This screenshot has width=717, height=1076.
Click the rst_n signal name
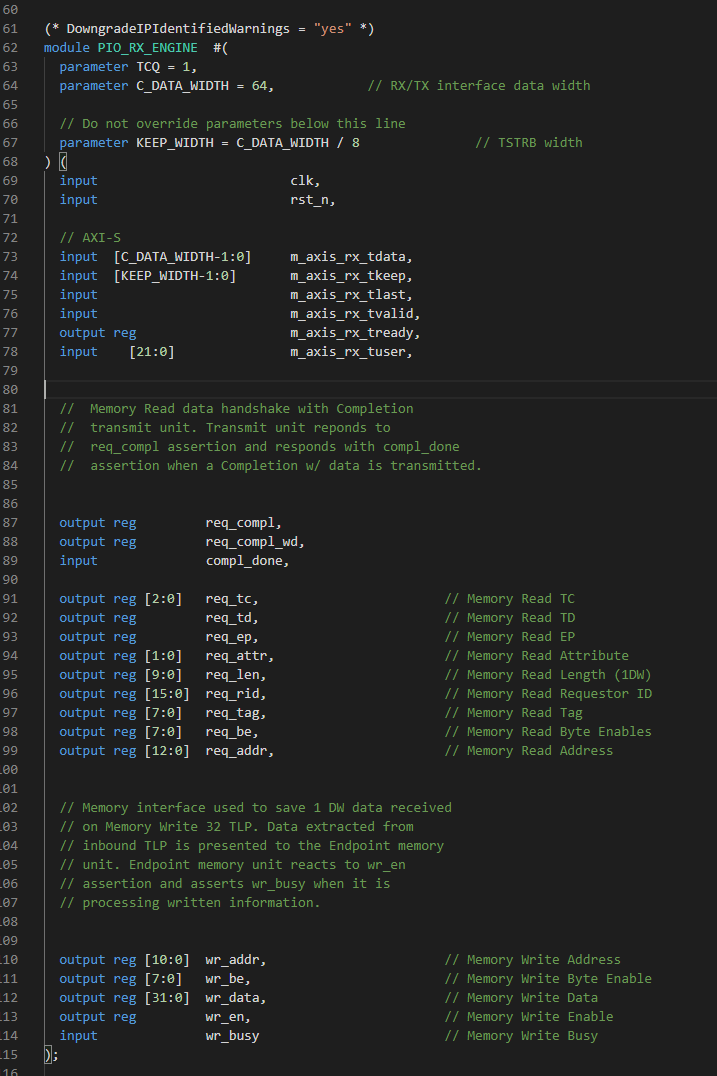[x=309, y=200]
